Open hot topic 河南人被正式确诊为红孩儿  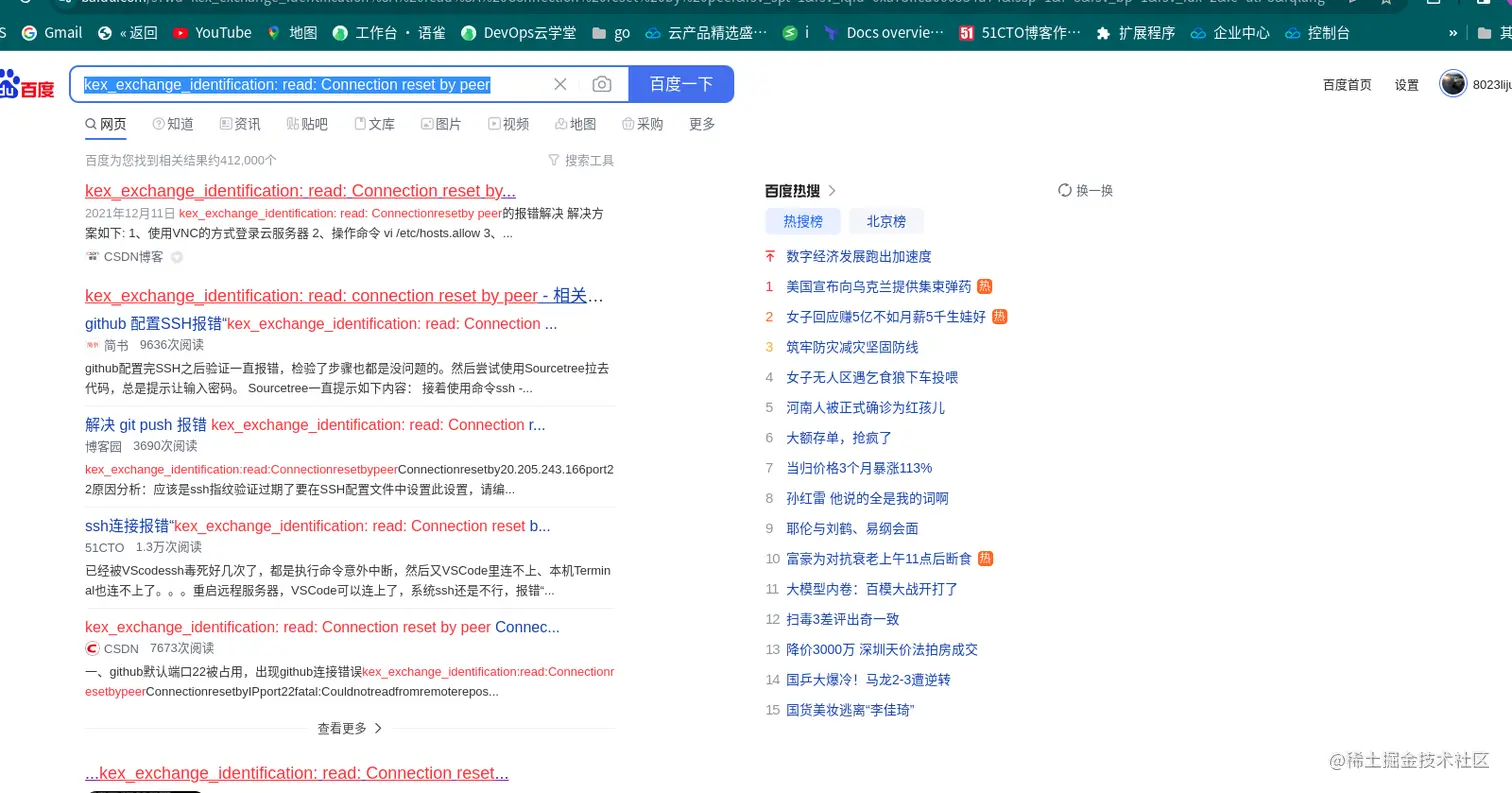point(866,408)
